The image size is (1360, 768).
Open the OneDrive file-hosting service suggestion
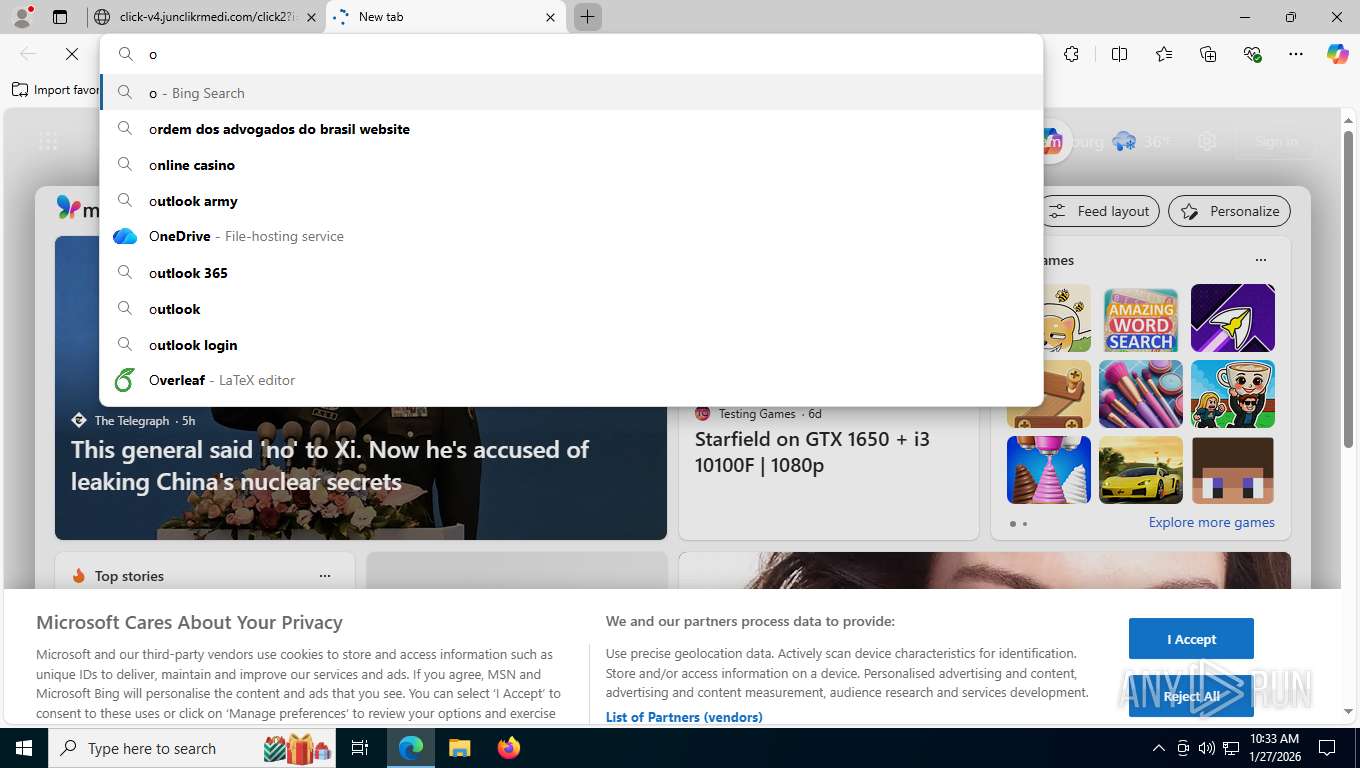coord(571,237)
